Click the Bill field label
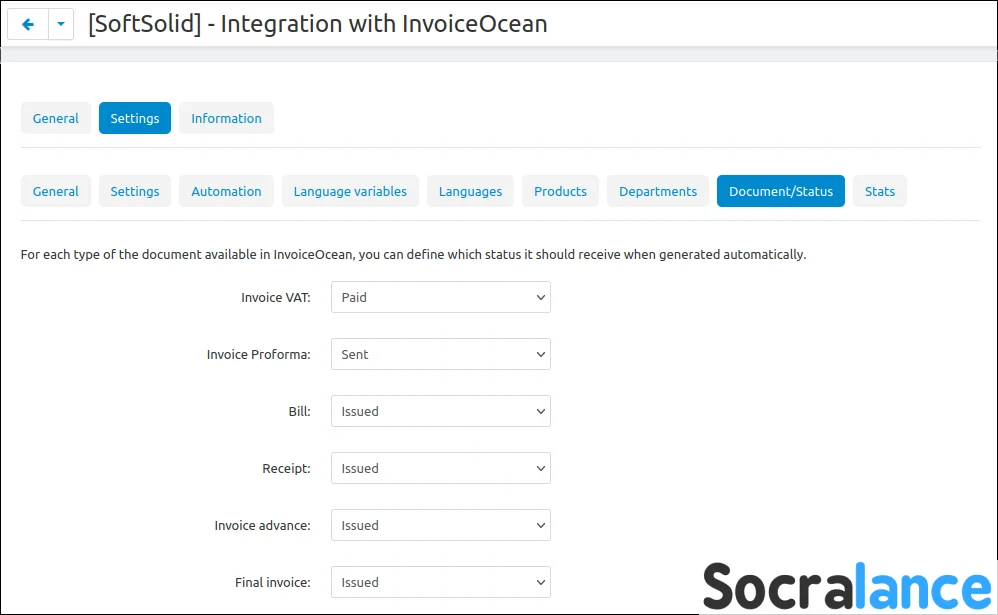 [299, 411]
